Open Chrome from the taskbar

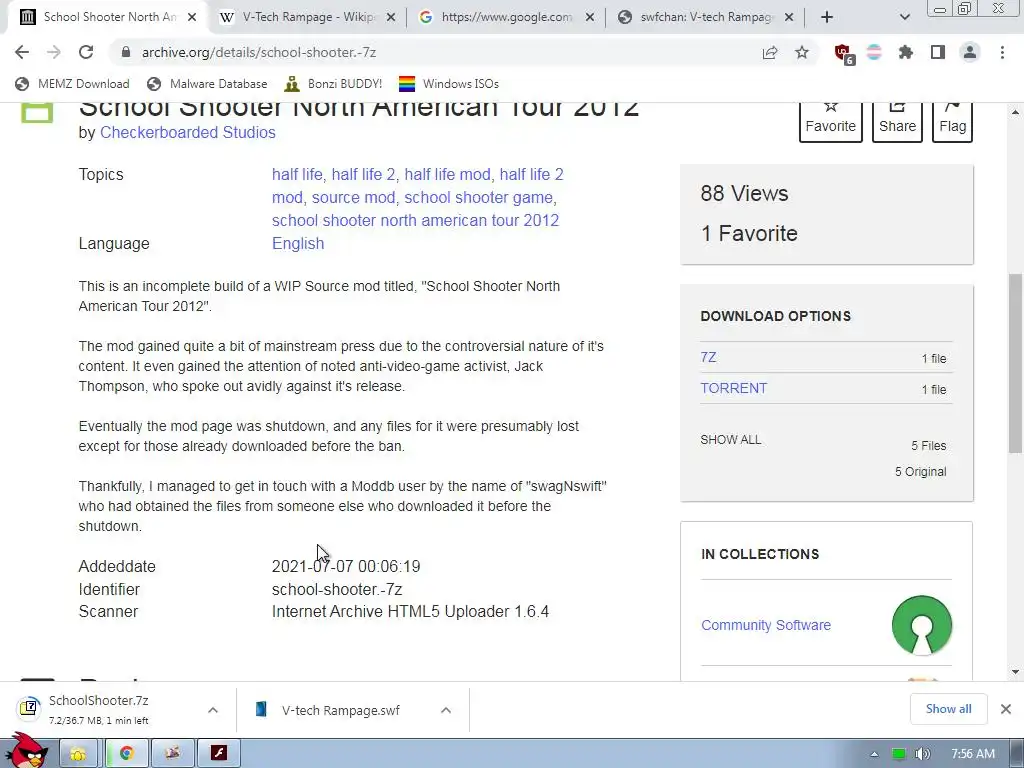126,754
